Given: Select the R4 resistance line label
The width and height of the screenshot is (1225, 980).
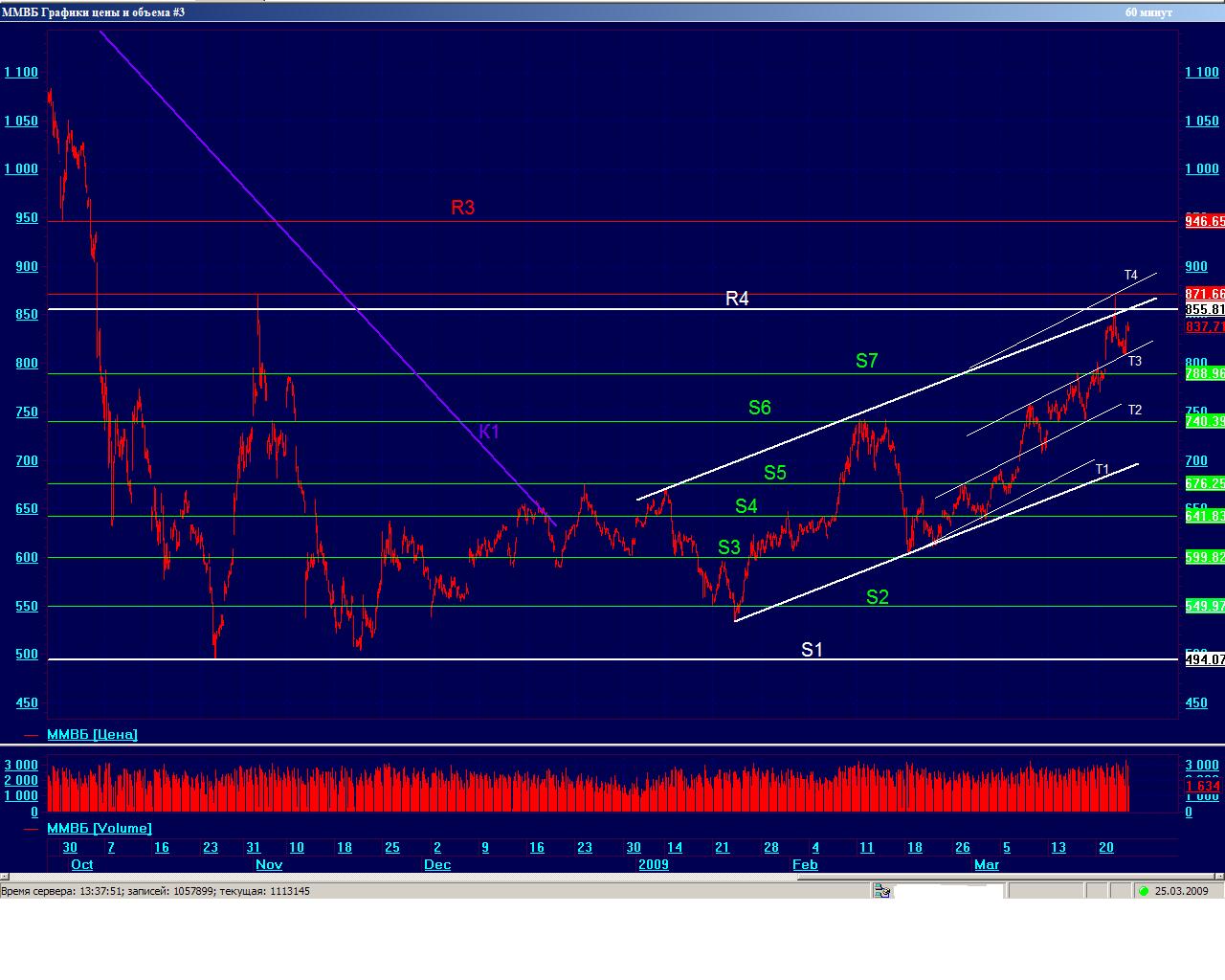Looking at the screenshot, I should tap(737, 299).
